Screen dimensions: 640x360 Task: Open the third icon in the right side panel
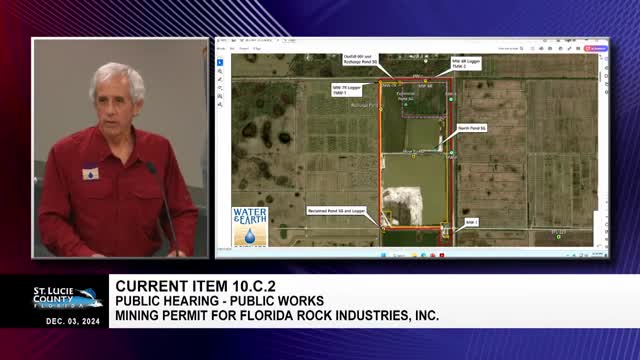607,76
